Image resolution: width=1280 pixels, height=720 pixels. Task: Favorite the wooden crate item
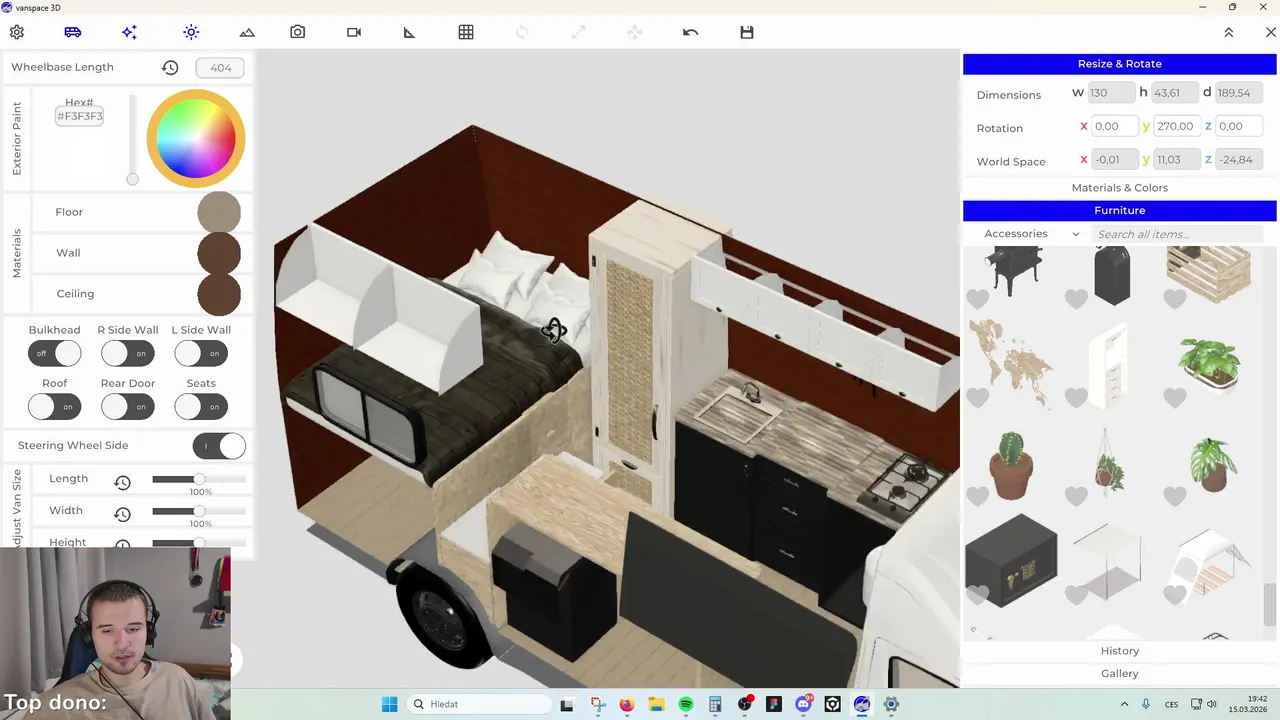click(x=1175, y=299)
